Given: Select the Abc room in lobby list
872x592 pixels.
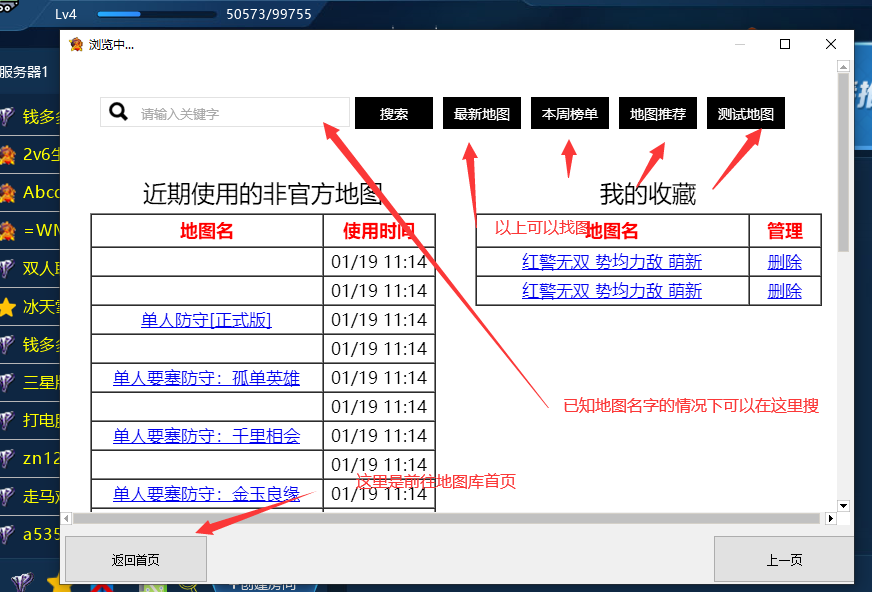Looking at the screenshot, I should click(30, 192).
